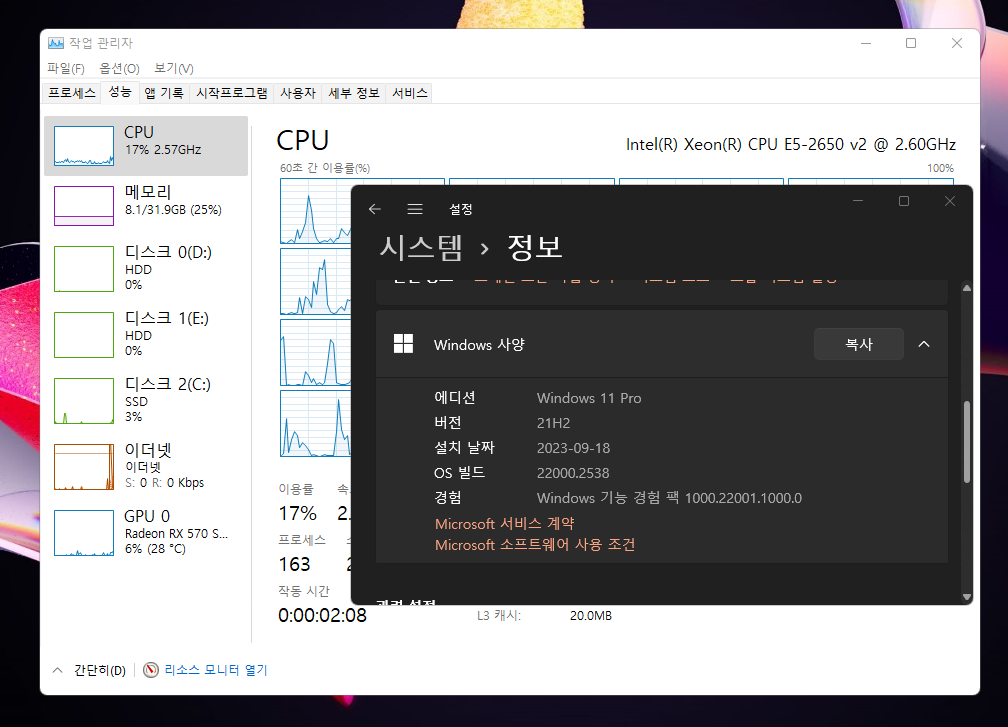1008x727 pixels.
Task: Open Microsoft 서비스 계약 link
Action: tap(504, 523)
